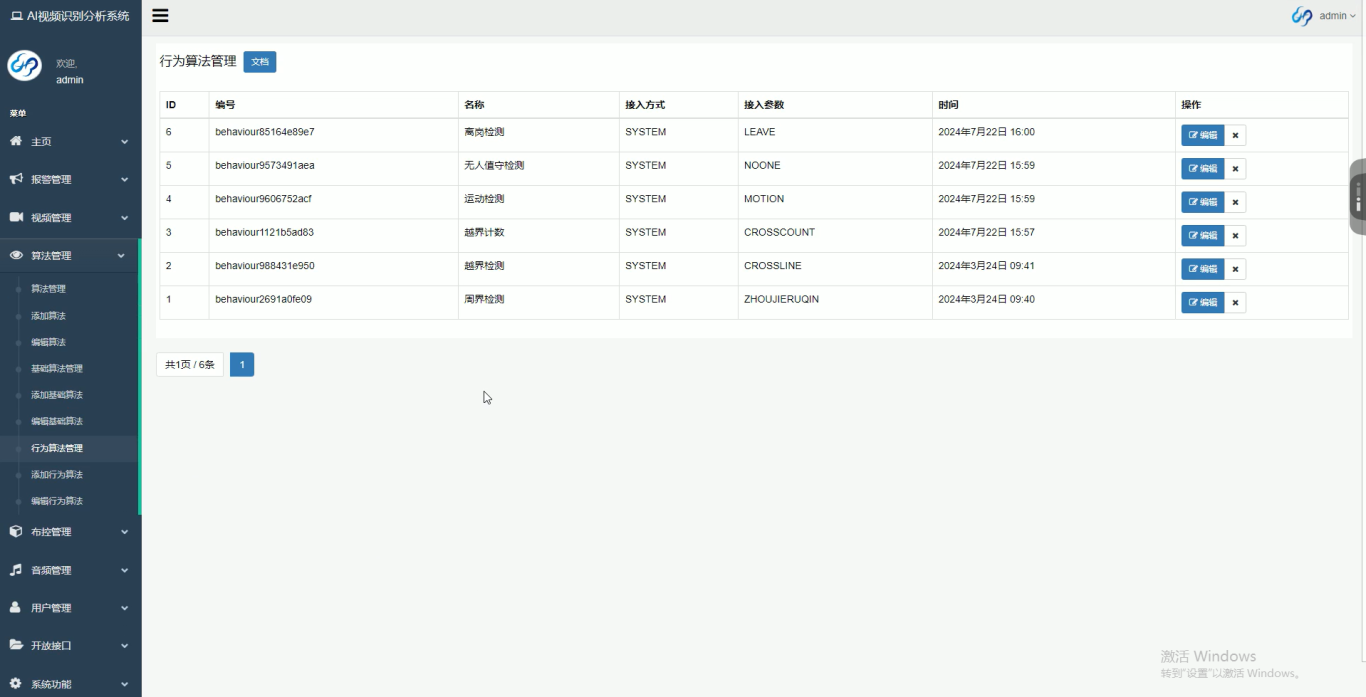Edit the 运动检测 behaviour row
Image resolution: width=1366 pixels, height=697 pixels.
coord(1202,202)
